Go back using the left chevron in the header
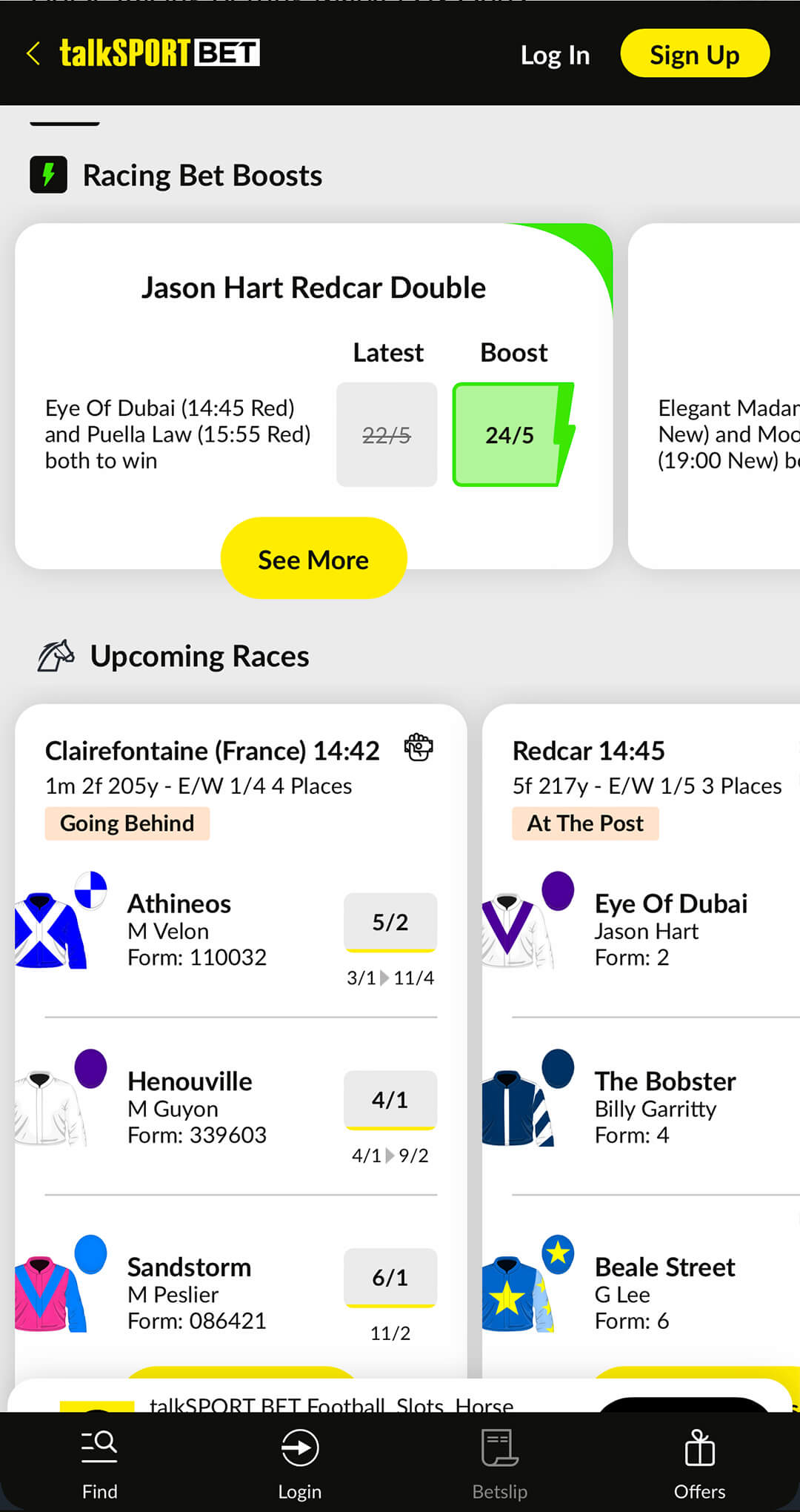 coord(33,53)
